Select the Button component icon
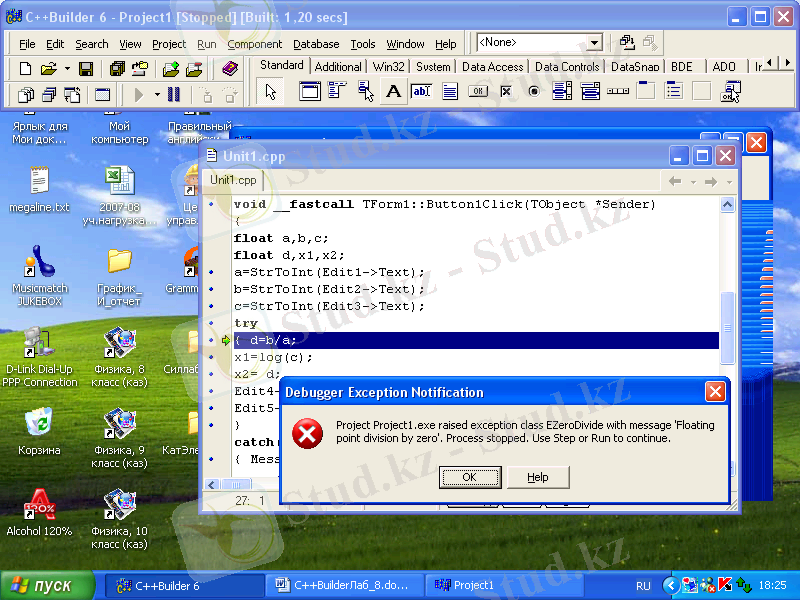The image size is (800, 600). coord(478,92)
